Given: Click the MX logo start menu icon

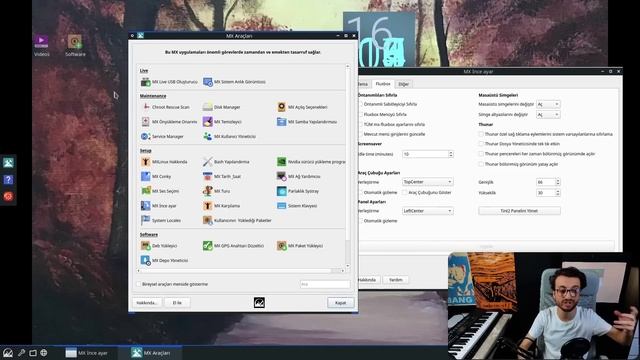Looking at the screenshot, I should click(8, 353).
